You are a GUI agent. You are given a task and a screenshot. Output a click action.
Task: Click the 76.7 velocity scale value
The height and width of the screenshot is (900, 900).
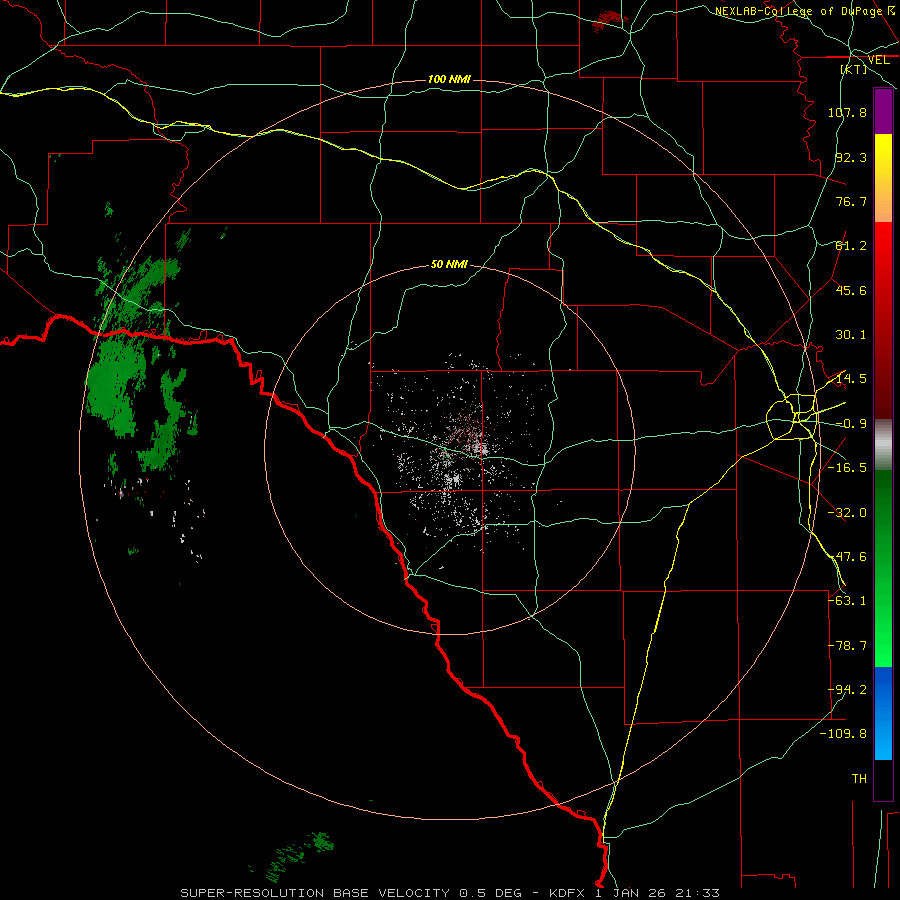point(851,201)
